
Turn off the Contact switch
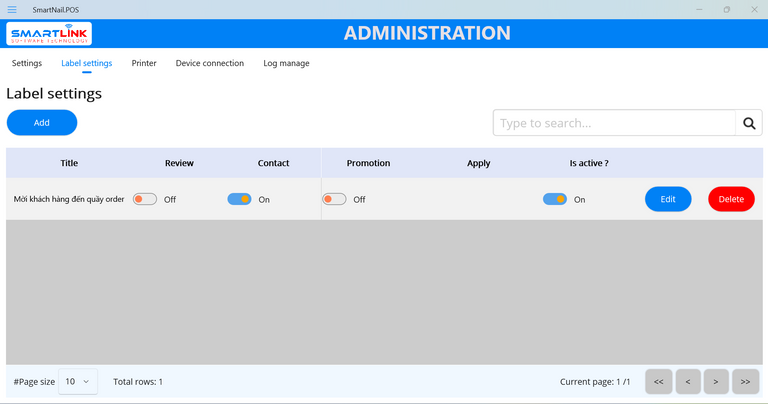pyautogui.click(x=239, y=199)
